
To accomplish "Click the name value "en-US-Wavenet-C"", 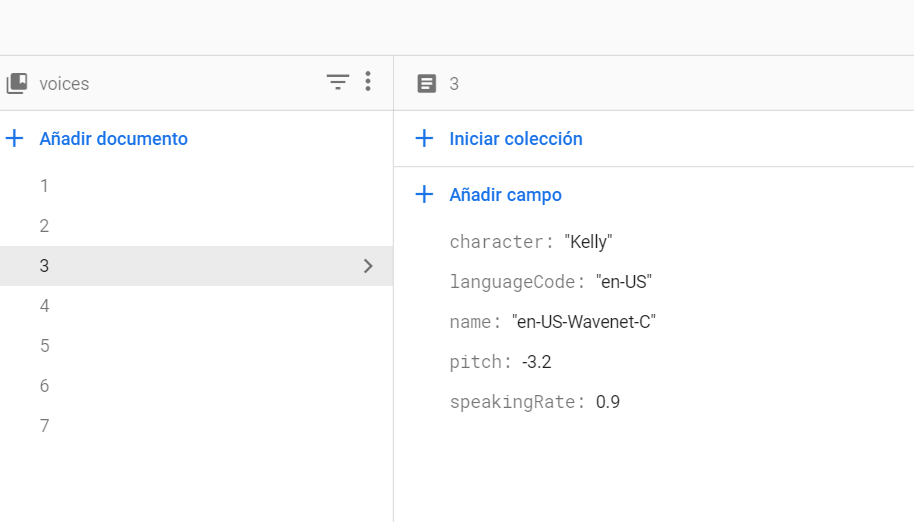I will pos(584,322).
